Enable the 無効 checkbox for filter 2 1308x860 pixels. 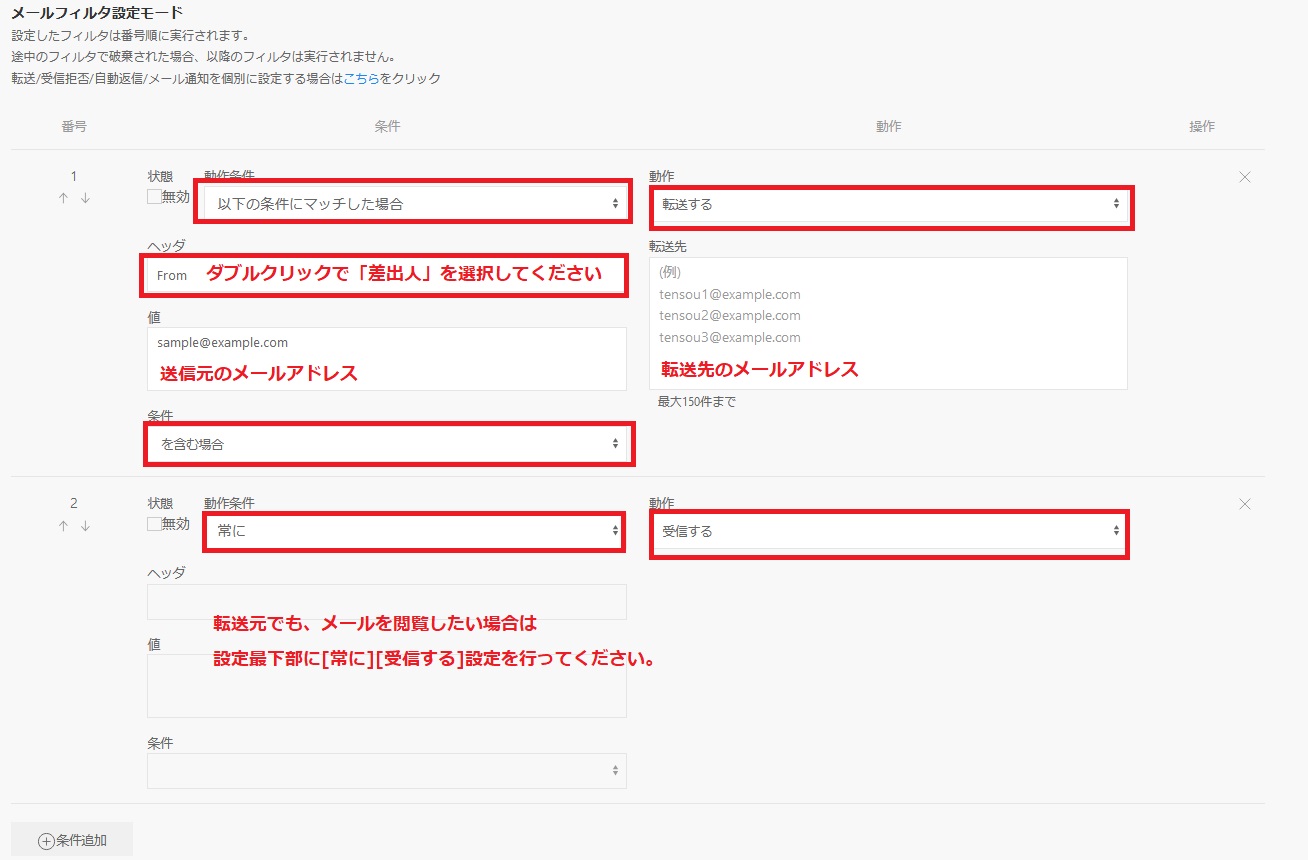tap(154, 524)
